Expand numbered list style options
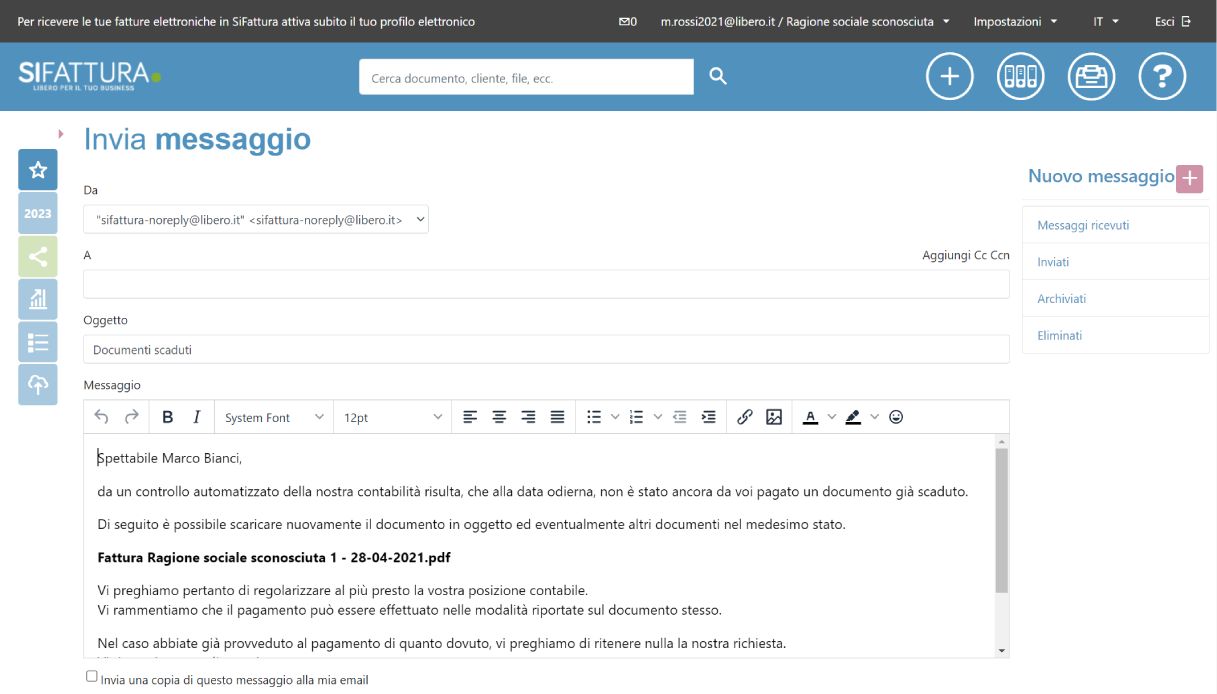1217x694 pixels. pos(658,417)
